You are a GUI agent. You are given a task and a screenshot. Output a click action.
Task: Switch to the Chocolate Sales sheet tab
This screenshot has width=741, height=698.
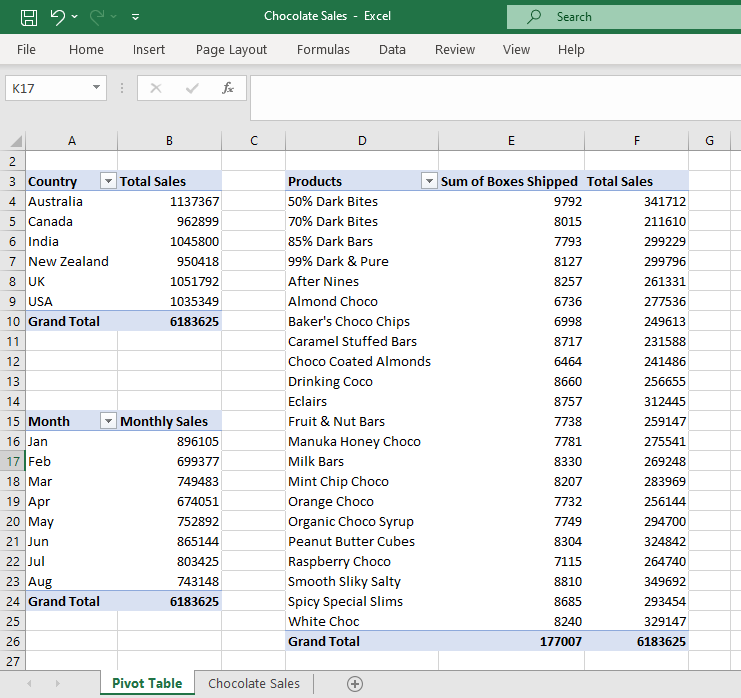click(x=254, y=683)
